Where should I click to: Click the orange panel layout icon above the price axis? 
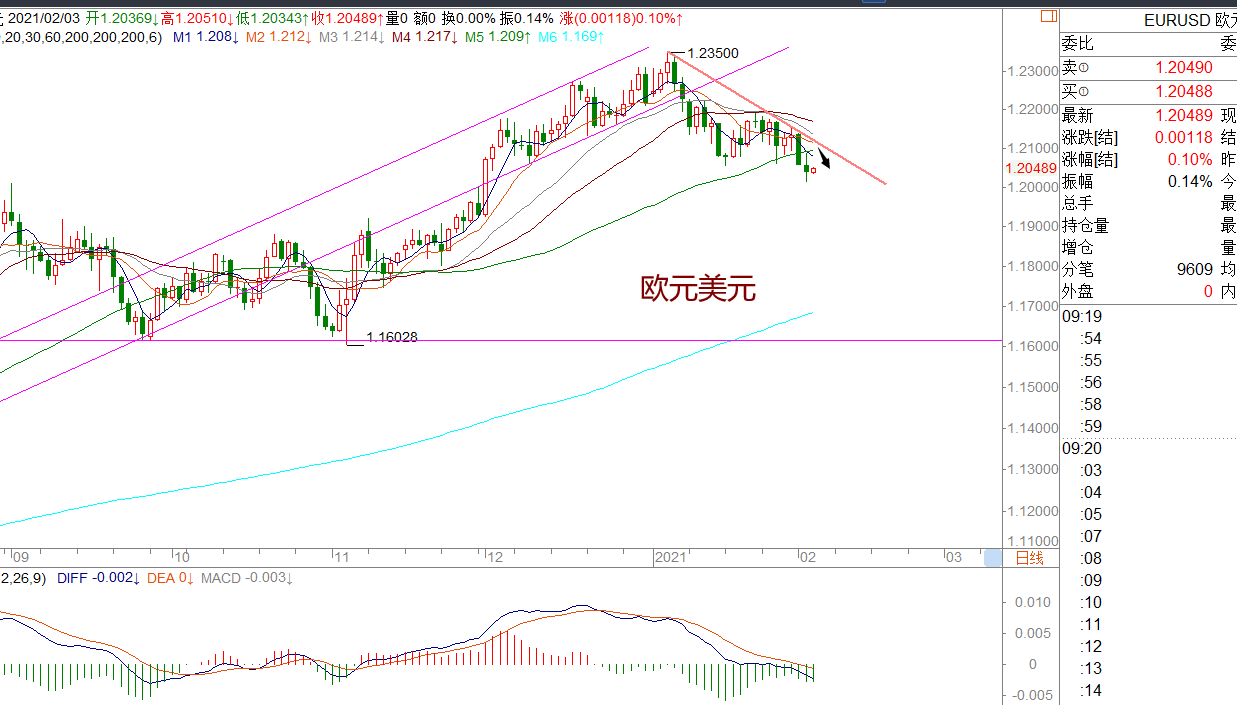pyautogui.click(x=1048, y=16)
